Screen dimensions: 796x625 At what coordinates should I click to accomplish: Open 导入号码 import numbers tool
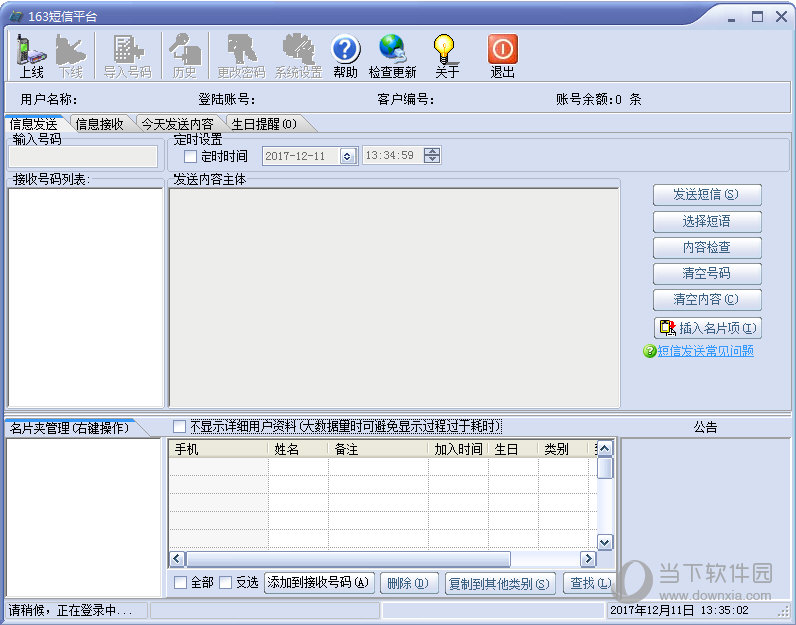pos(127,56)
